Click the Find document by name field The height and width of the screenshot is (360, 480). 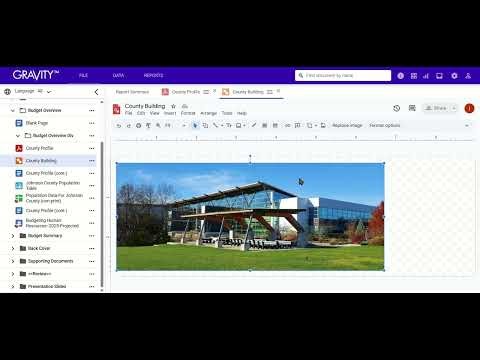pos(343,76)
